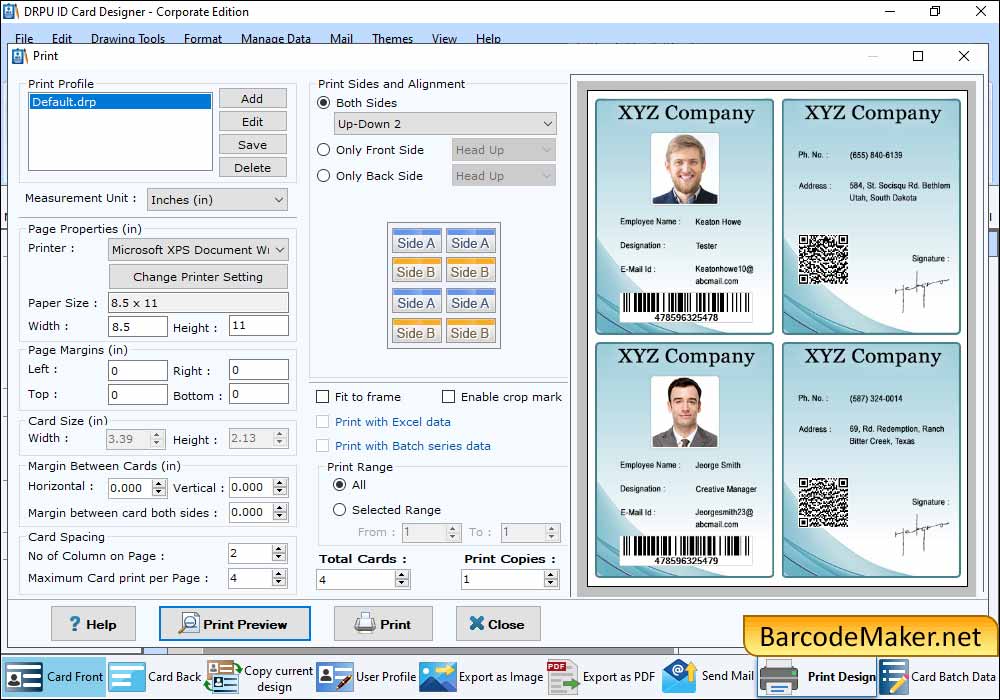
Task: Toggle Print with Batch series data checkbox
Action: 323,446
